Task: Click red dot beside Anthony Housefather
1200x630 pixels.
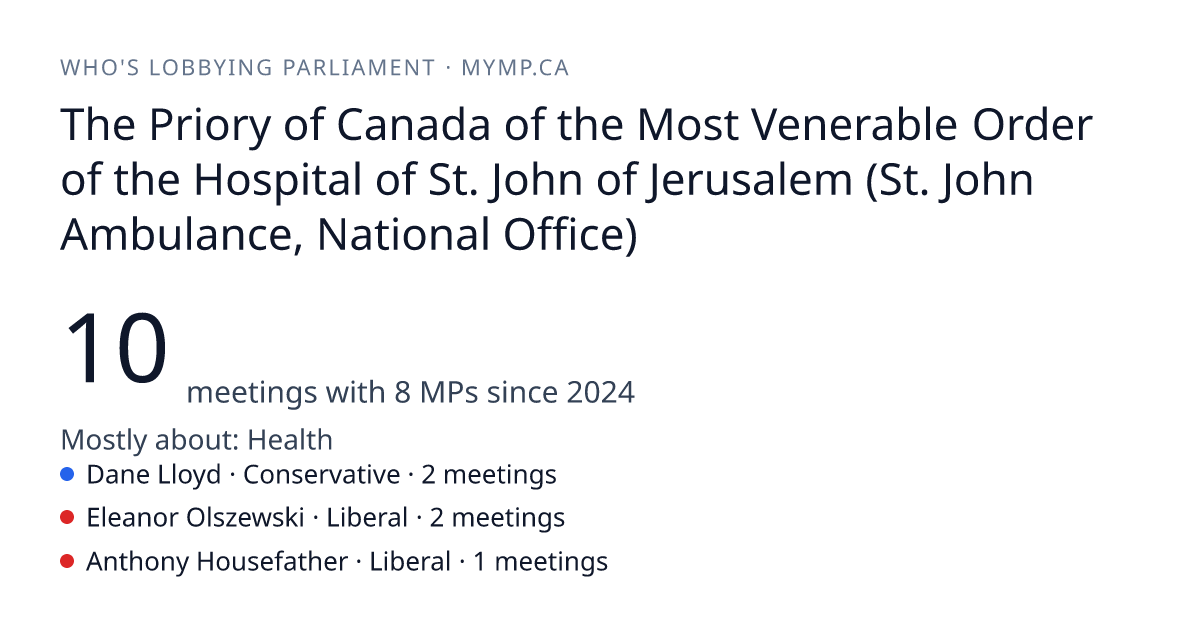Action: [x=67, y=562]
